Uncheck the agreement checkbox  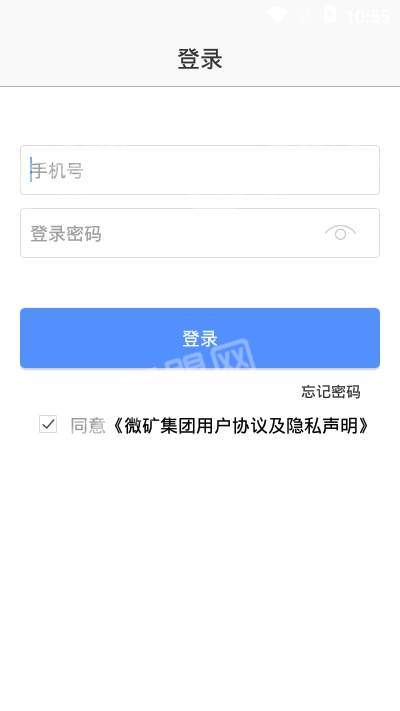tap(48, 424)
